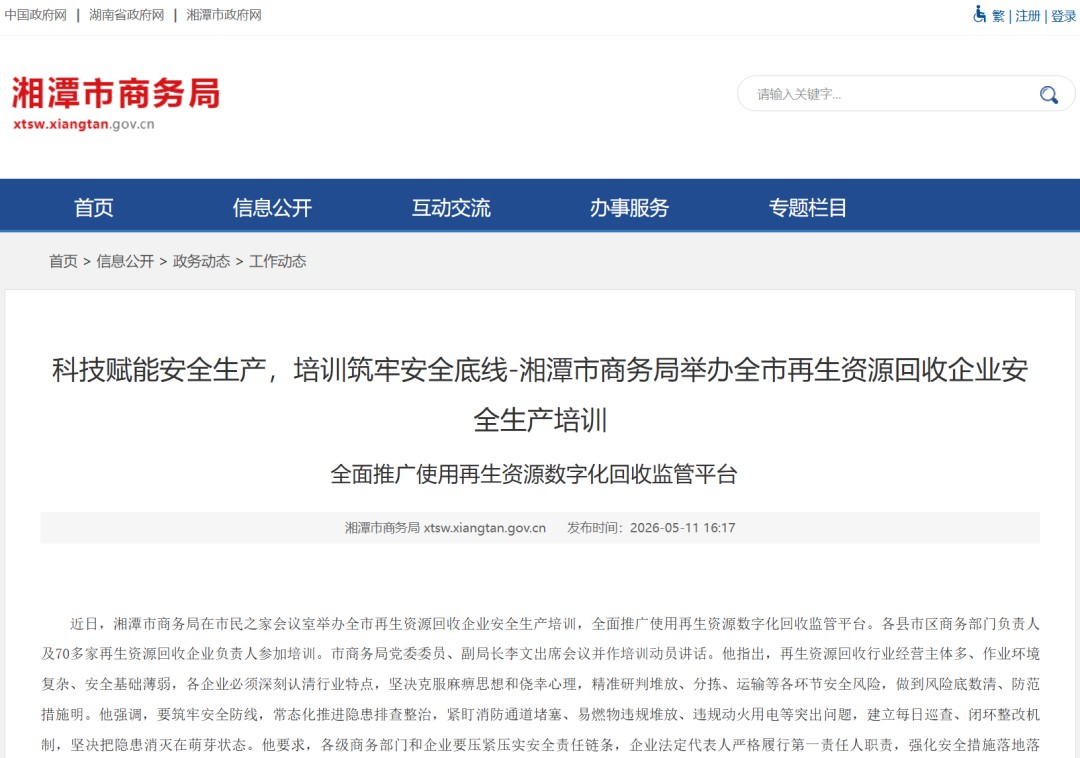
Task: Click the article paragraph starting 近日，湘潭市商务局
Action: pos(540,684)
